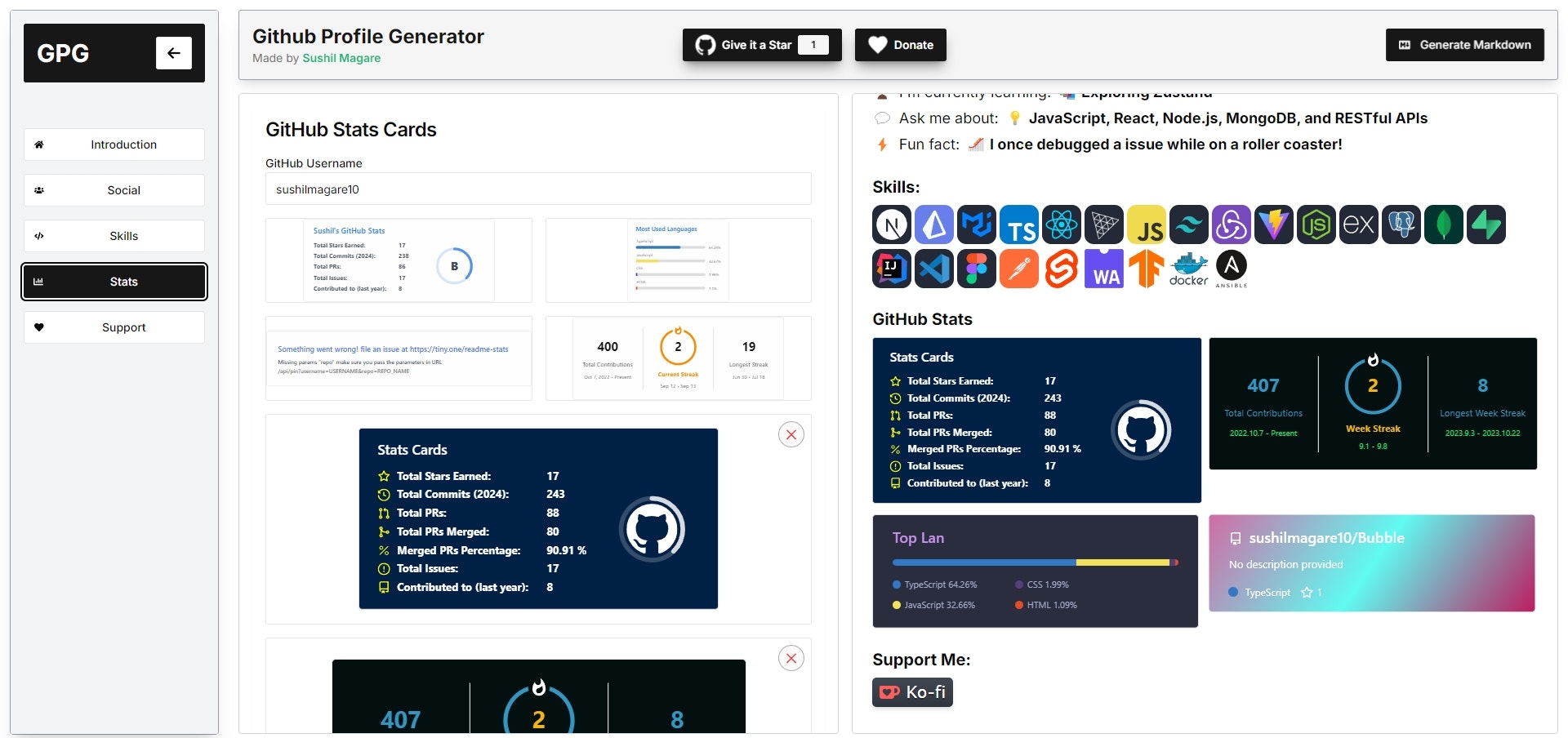Click the Give it a Star button

tap(762, 45)
